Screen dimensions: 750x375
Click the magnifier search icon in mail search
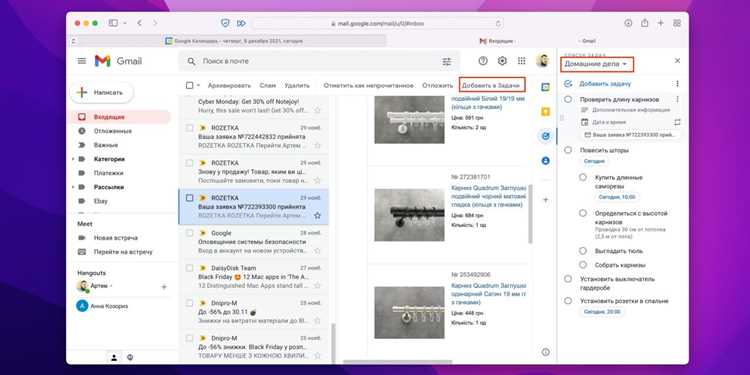point(191,61)
